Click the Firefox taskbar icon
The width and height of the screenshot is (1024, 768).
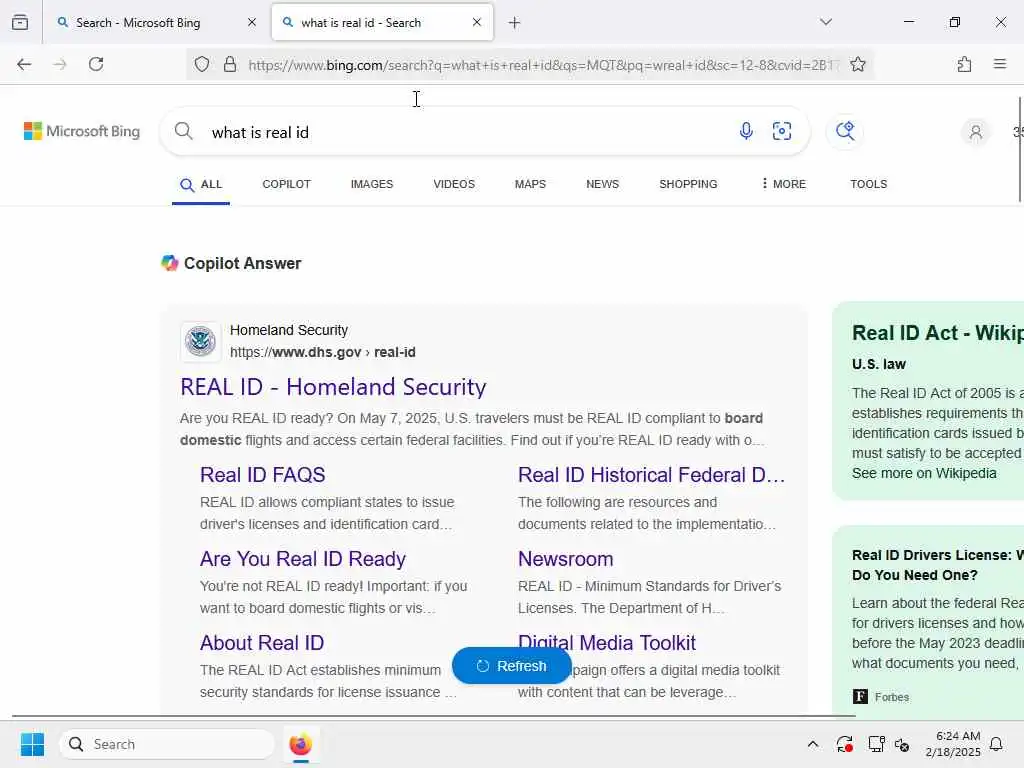coord(300,744)
